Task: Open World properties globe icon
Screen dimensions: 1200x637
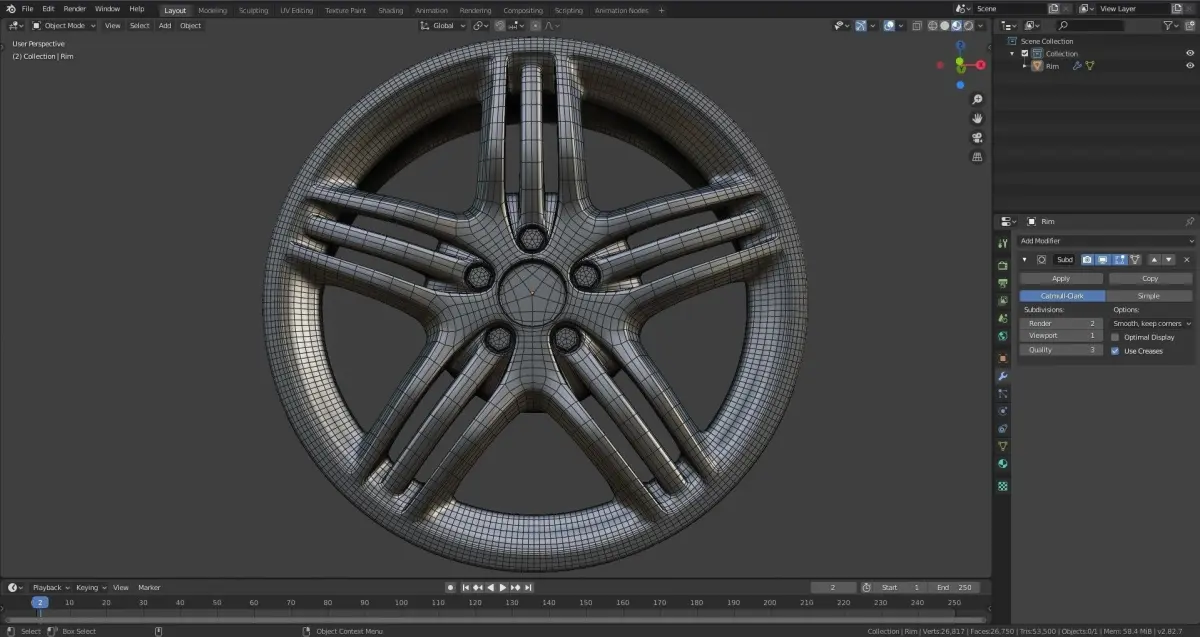Action: coord(1003,336)
